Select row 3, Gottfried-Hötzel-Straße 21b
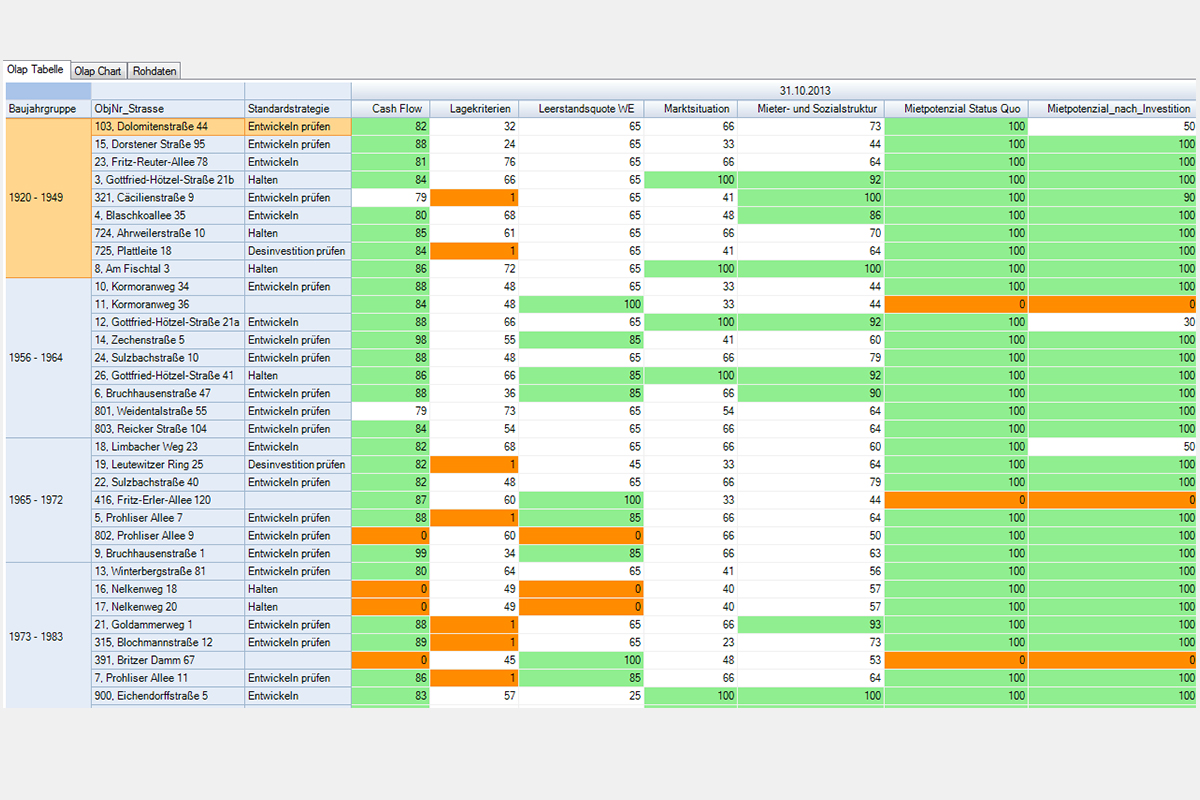 (168, 180)
